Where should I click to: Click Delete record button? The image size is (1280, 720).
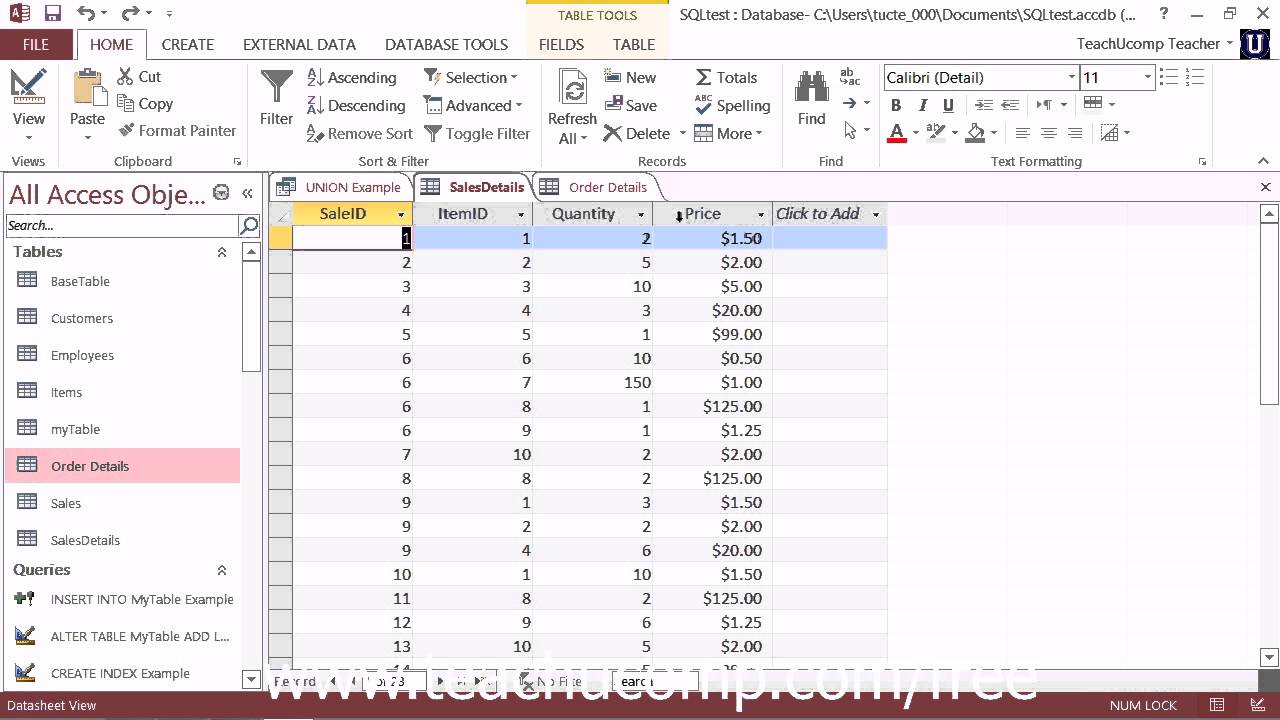(x=637, y=134)
